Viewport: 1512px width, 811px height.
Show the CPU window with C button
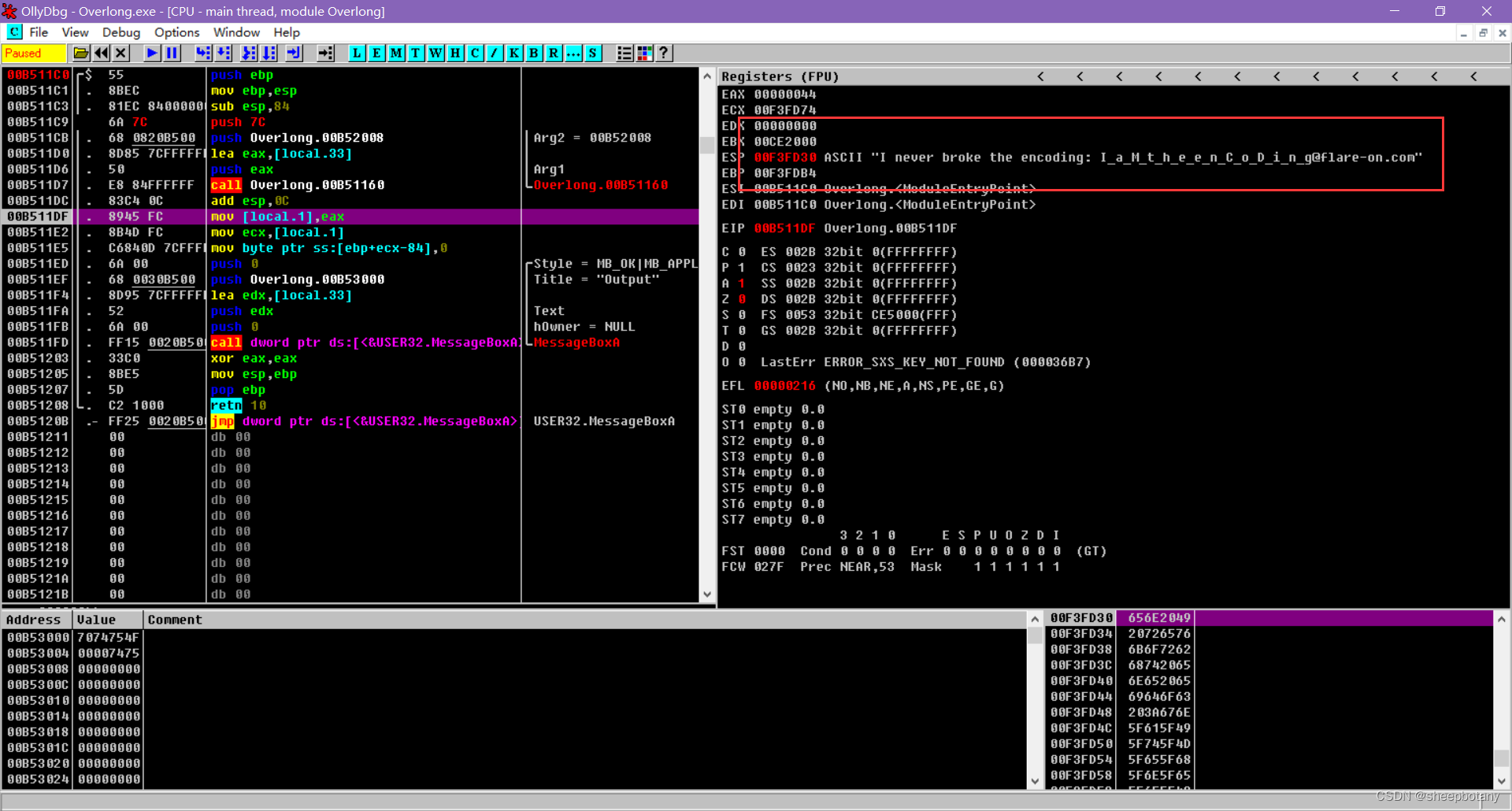(x=475, y=53)
